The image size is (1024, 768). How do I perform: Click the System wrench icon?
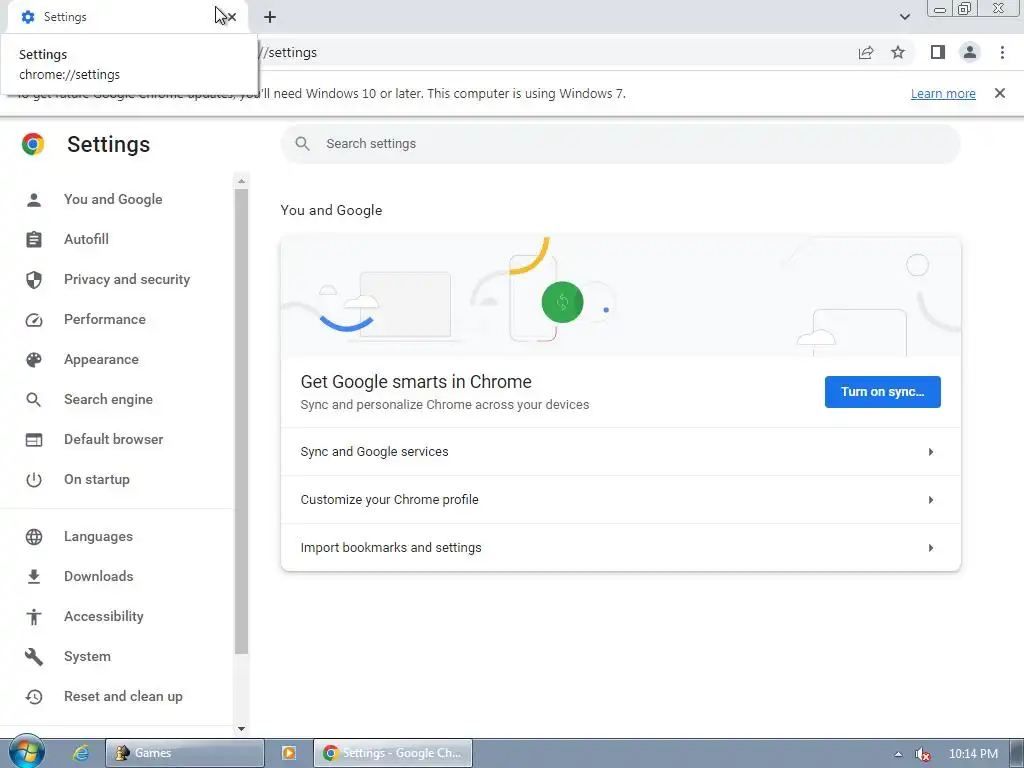click(x=34, y=657)
